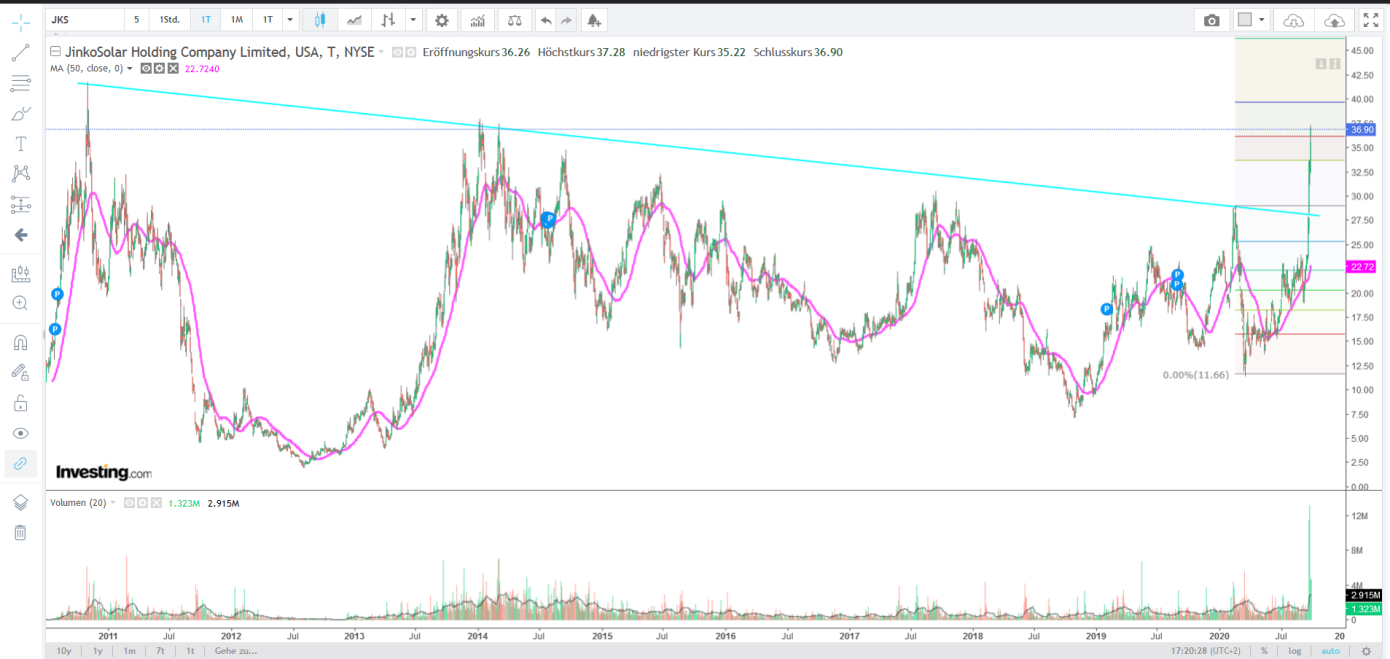Toggle stay in drawing mode pencil-lock icon
This screenshot has width=1390, height=659.
pyautogui.click(x=20, y=372)
